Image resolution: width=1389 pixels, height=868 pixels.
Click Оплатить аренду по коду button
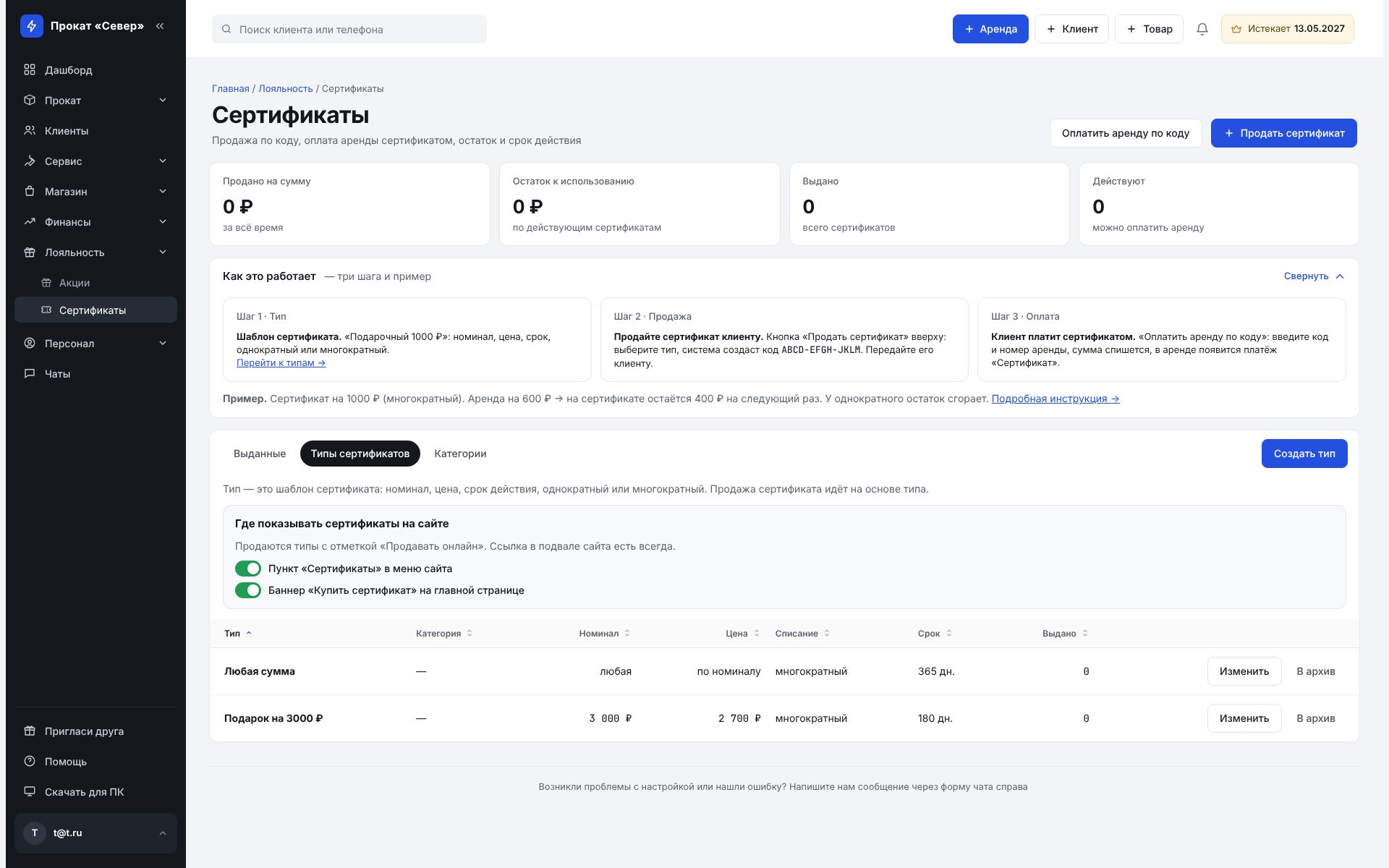1126,133
